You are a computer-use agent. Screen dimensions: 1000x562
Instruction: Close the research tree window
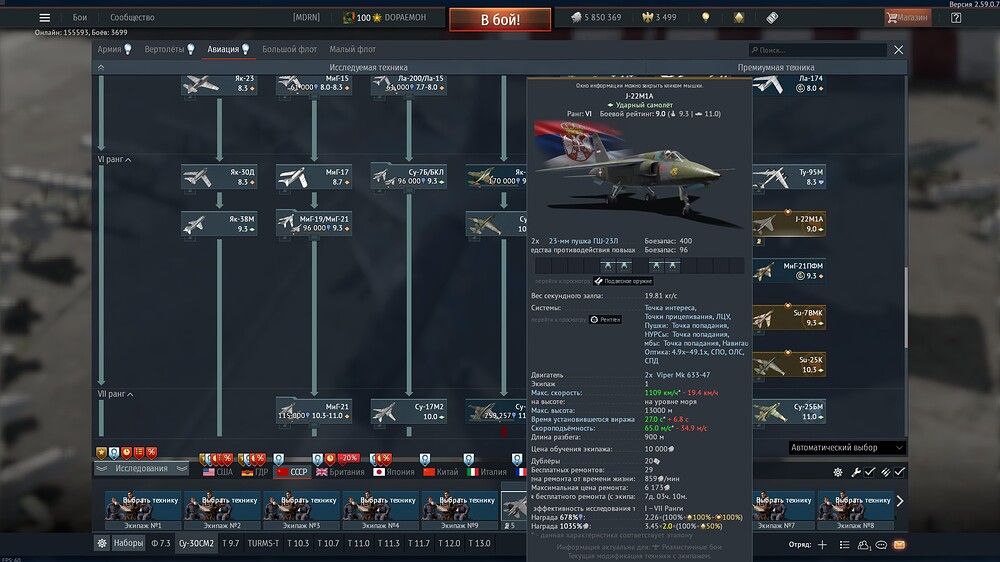(x=898, y=50)
